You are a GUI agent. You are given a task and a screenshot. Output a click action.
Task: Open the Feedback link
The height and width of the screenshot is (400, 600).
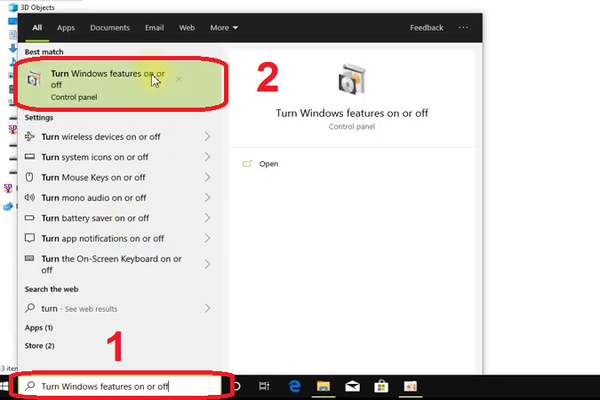427,28
